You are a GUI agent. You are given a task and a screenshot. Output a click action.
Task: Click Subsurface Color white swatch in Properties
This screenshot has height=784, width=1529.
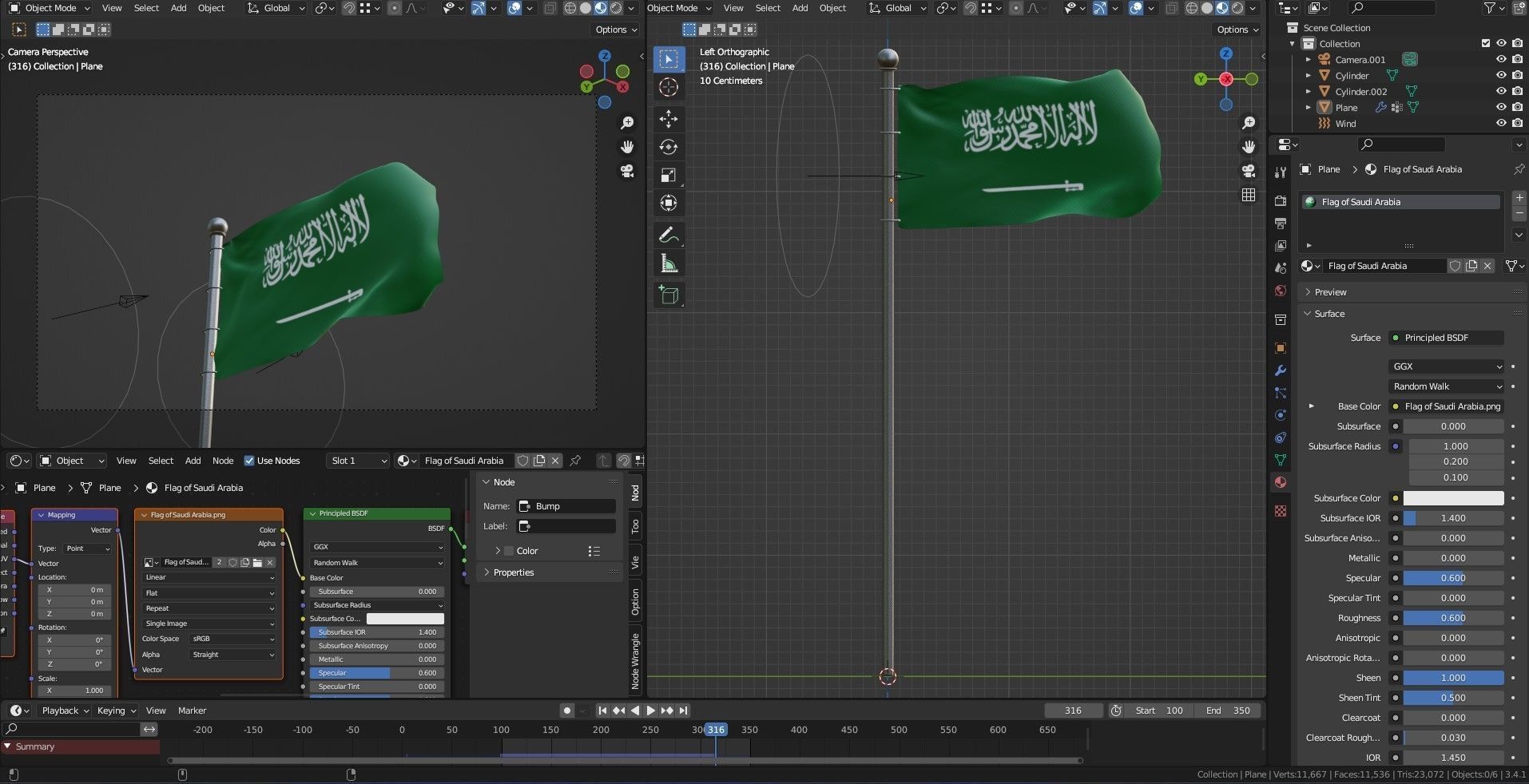point(1454,498)
